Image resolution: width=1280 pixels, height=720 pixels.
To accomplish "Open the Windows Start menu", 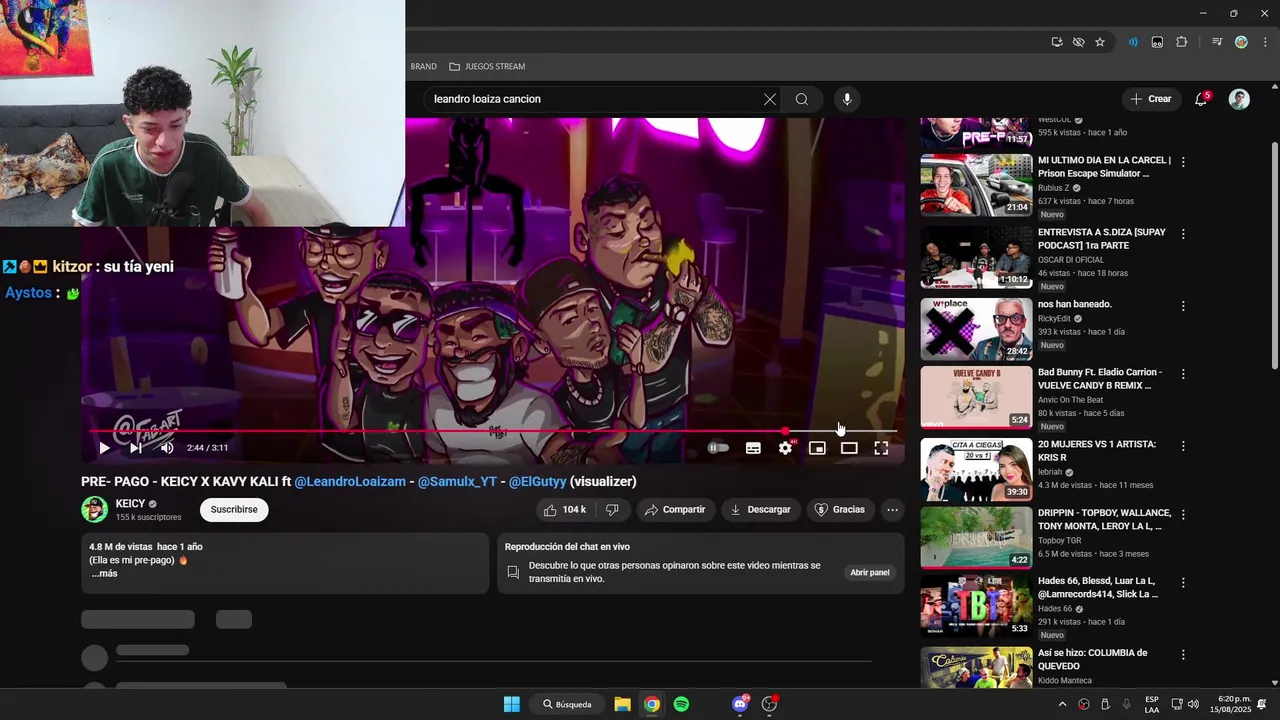I will tap(511, 704).
